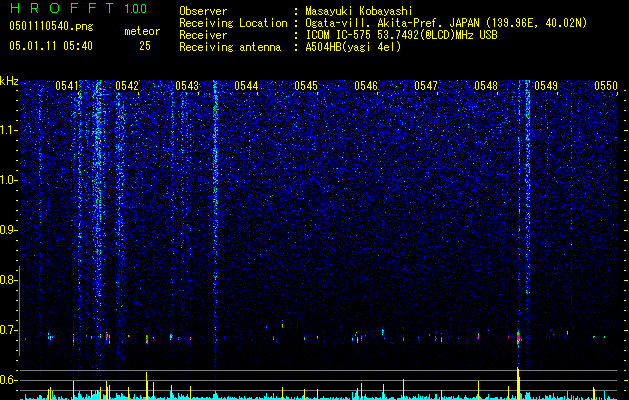Click the 0544 time marker
The height and width of the screenshot is (400, 629).
coord(246,86)
